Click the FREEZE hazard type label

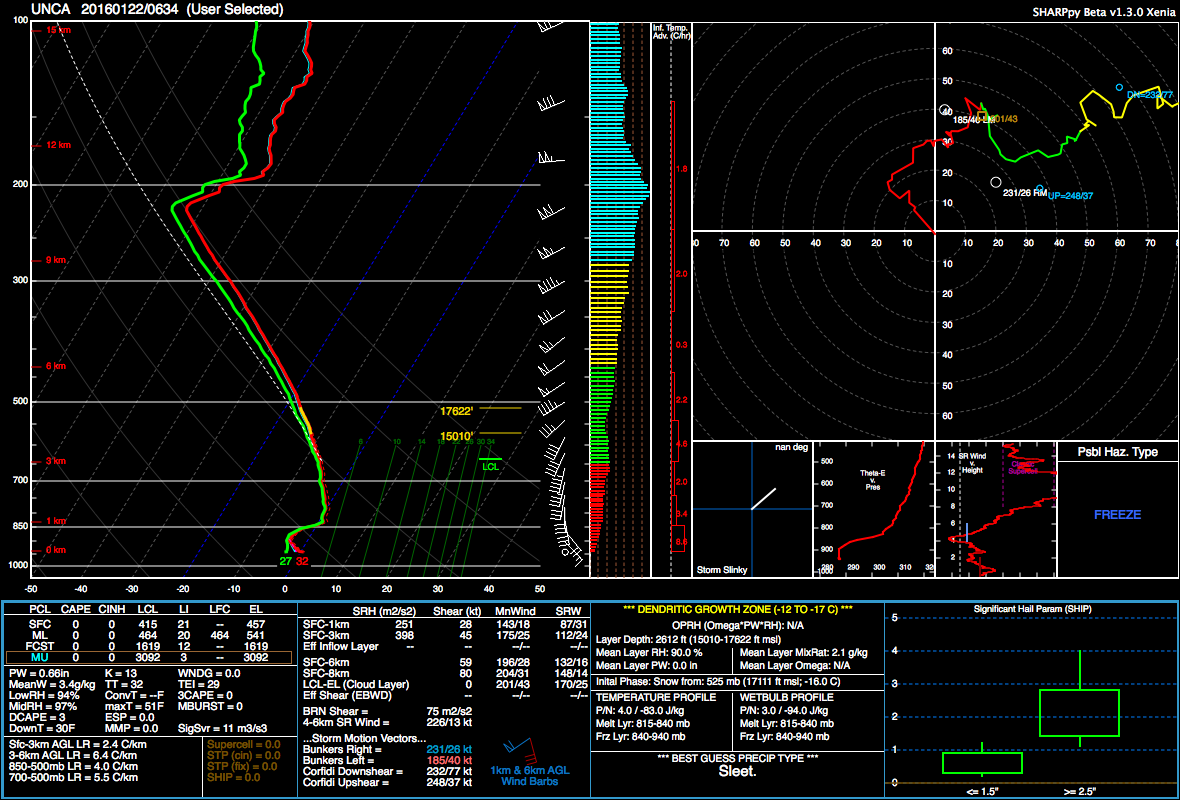pos(1118,515)
